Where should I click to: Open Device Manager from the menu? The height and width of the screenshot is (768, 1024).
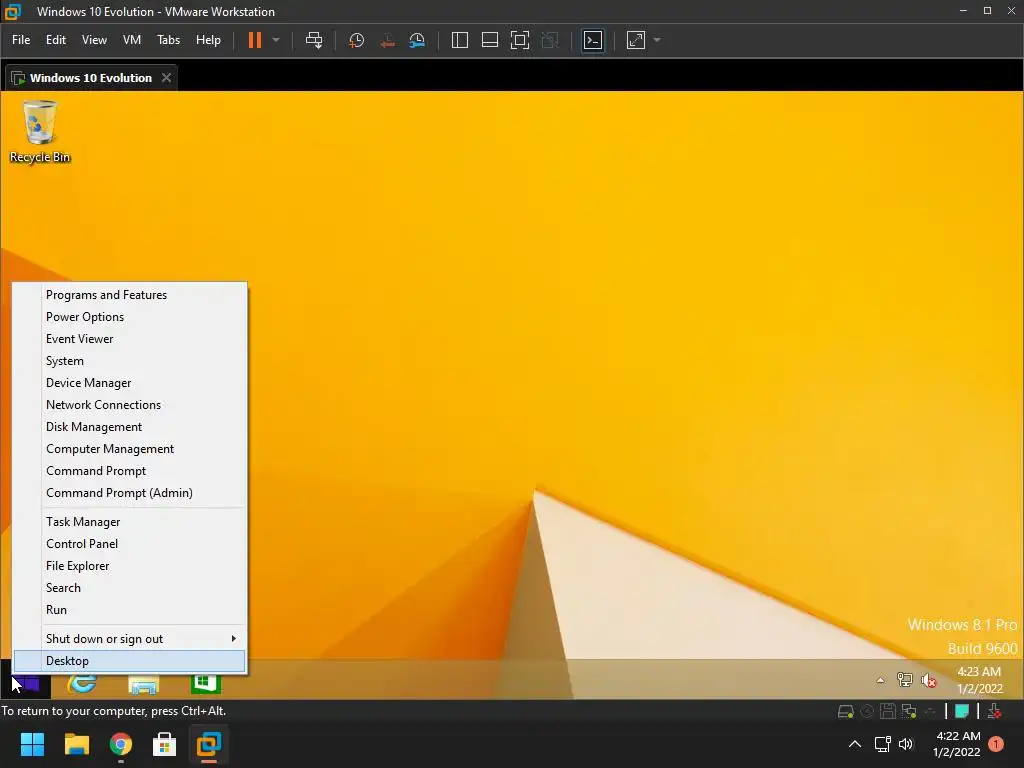pos(129,383)
